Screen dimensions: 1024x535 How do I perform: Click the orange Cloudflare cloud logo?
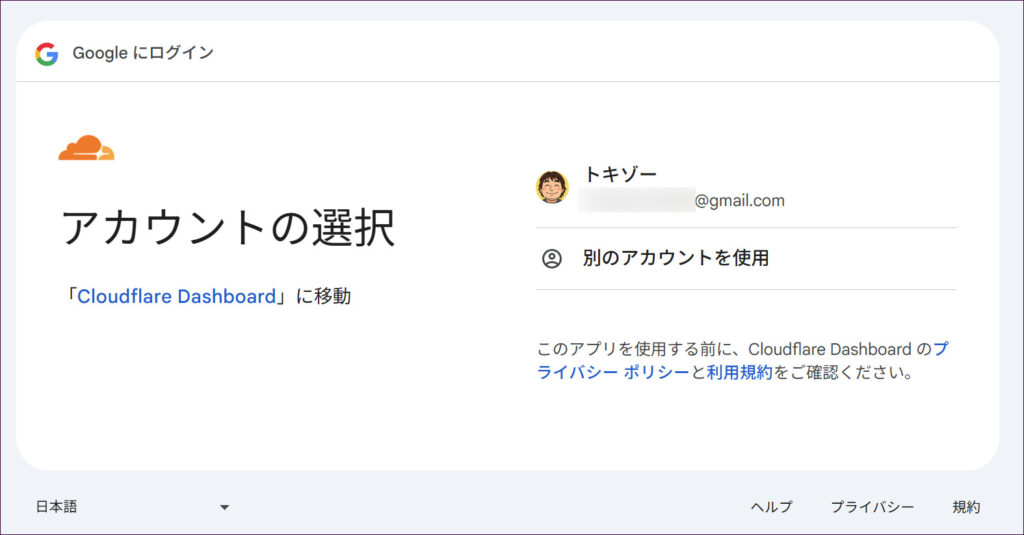point(86,148)
